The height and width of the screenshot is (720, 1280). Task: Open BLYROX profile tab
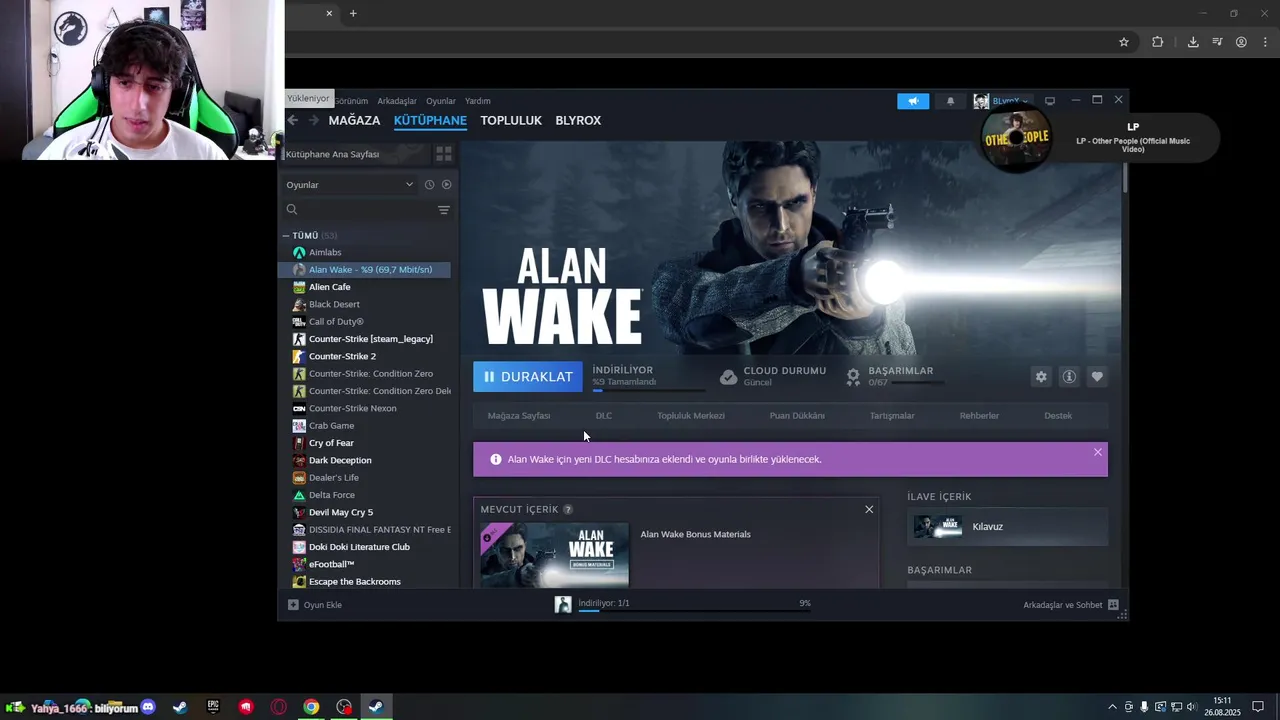pos(578,120)
